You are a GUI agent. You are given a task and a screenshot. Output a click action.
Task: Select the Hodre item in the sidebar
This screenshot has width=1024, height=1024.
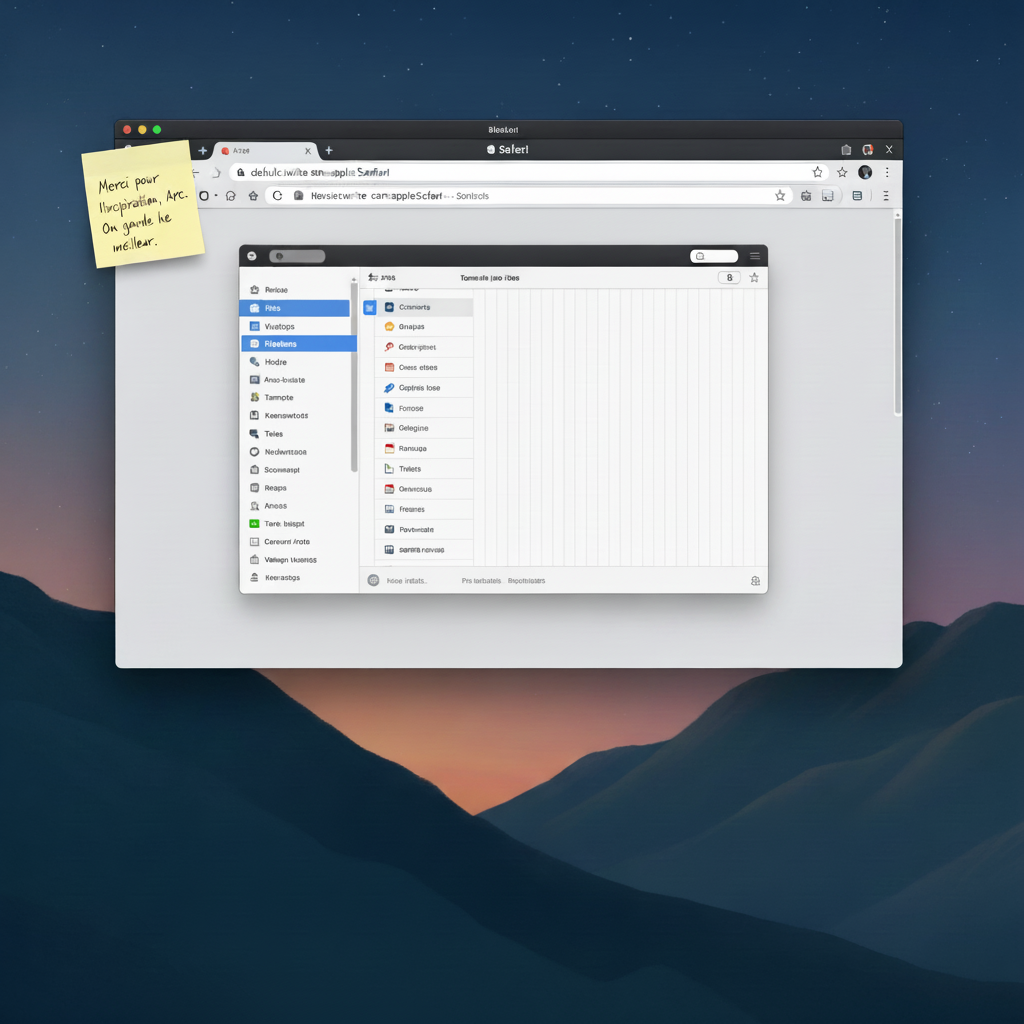click(x=275, y=362)
